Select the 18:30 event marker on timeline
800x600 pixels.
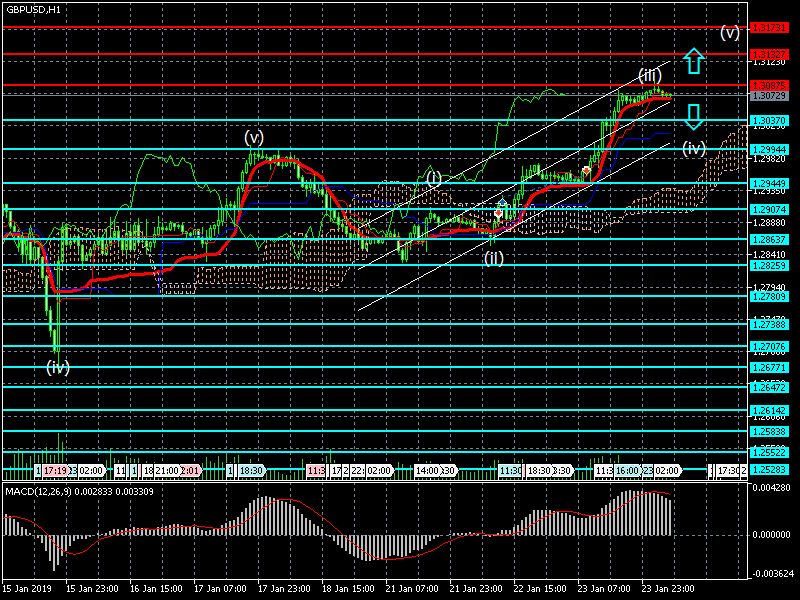coord(250,469)
